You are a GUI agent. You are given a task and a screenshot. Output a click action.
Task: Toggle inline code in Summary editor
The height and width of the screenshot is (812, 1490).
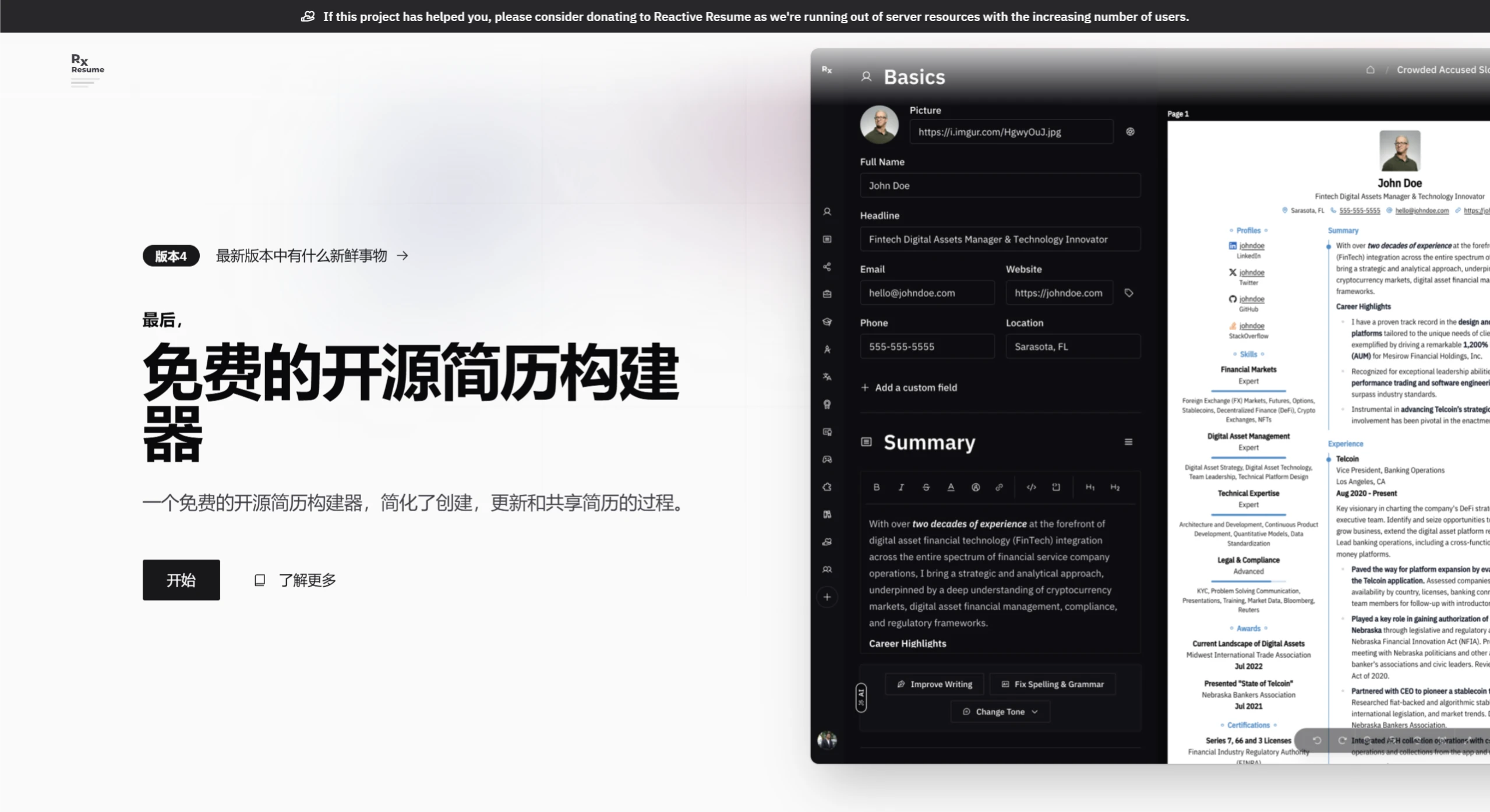pos(1031,487)
